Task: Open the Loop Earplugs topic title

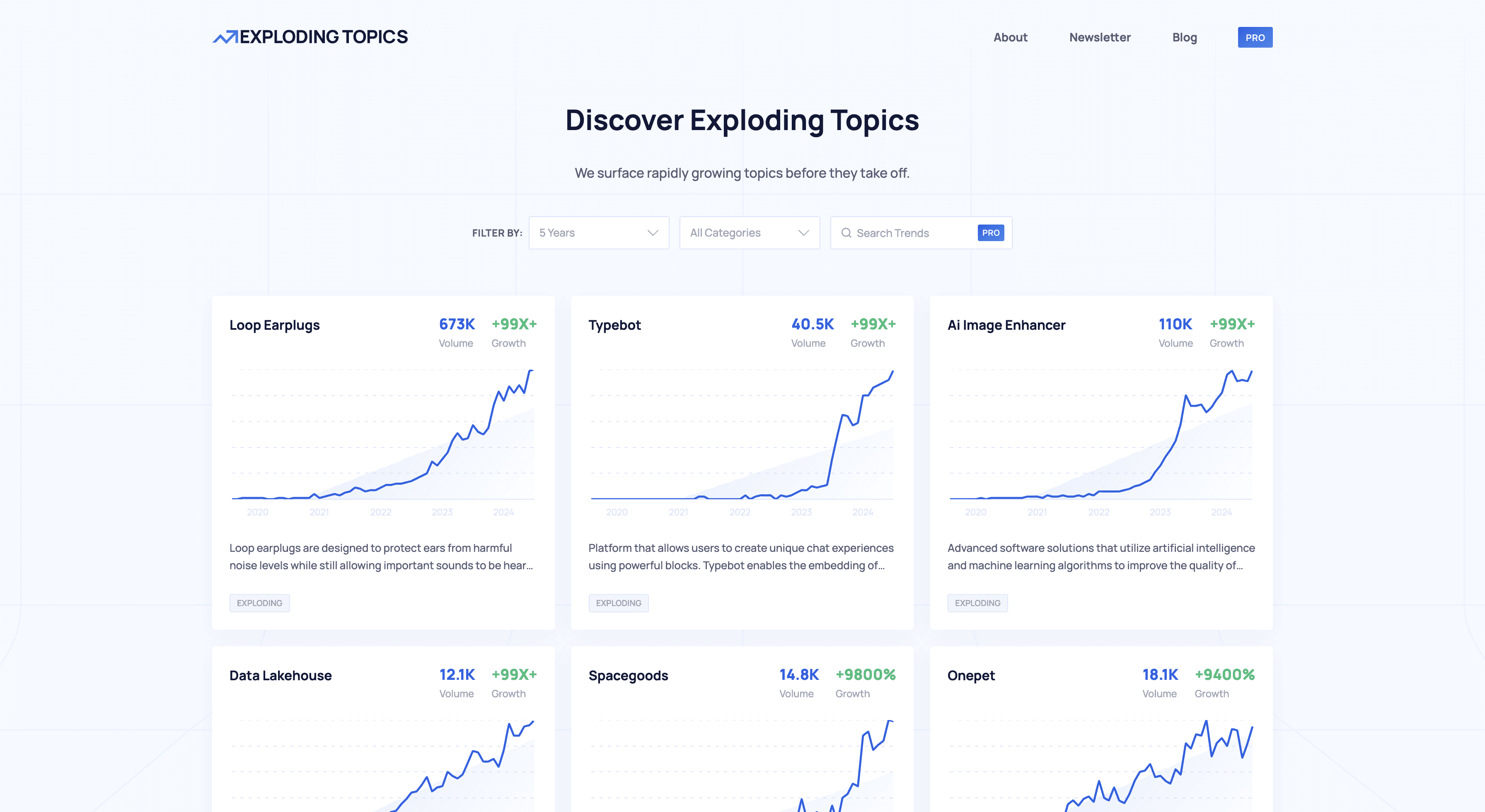Action: point(274,325)
